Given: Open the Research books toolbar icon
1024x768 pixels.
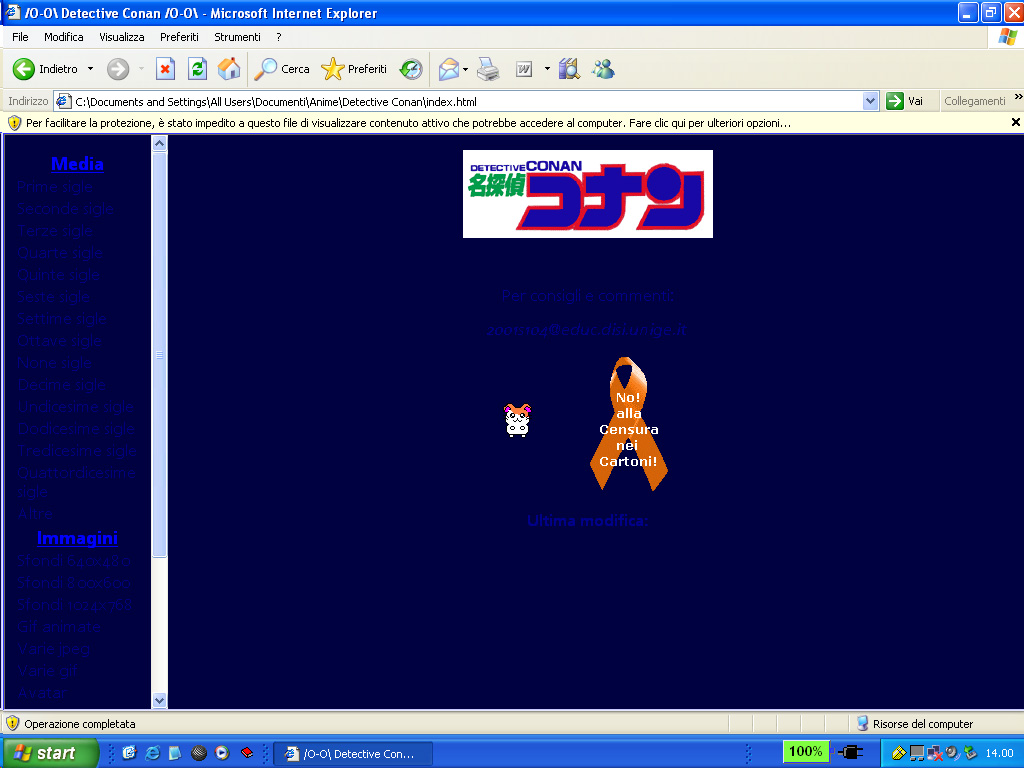Looking at the screenshot, I should [569, 69].
